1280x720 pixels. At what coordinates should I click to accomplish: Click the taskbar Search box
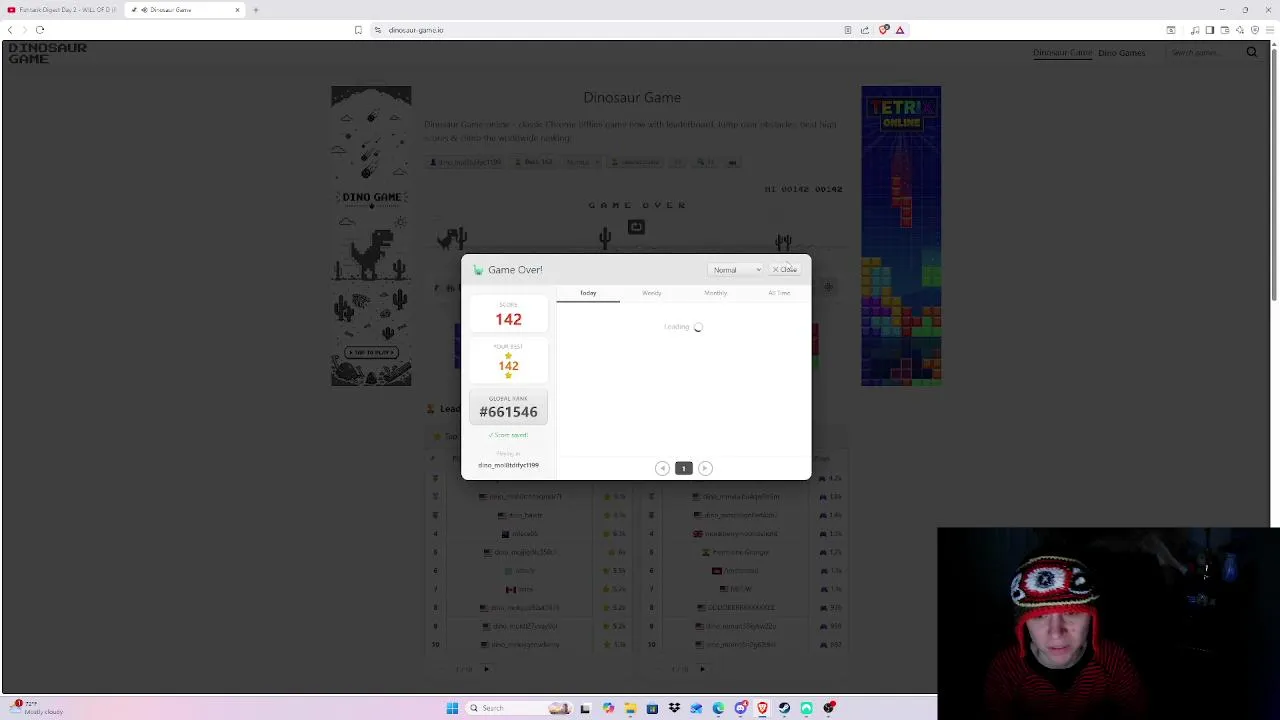519,708
